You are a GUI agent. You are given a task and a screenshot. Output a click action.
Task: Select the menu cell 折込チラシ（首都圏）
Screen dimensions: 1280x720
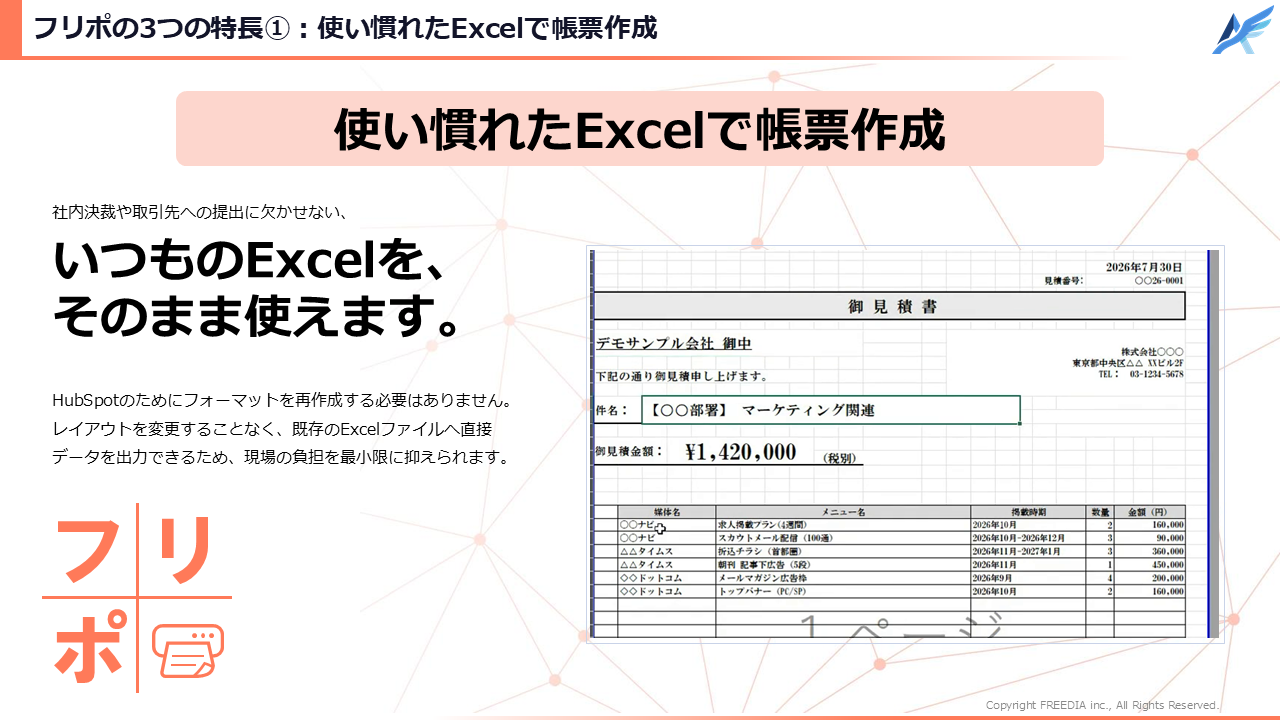click(843, 551)
